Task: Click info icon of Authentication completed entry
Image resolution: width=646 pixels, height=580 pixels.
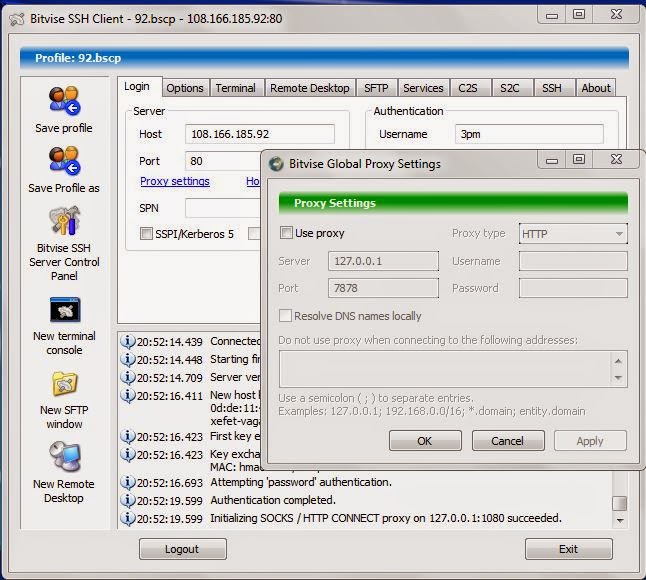Action: [x=128, y=500]
